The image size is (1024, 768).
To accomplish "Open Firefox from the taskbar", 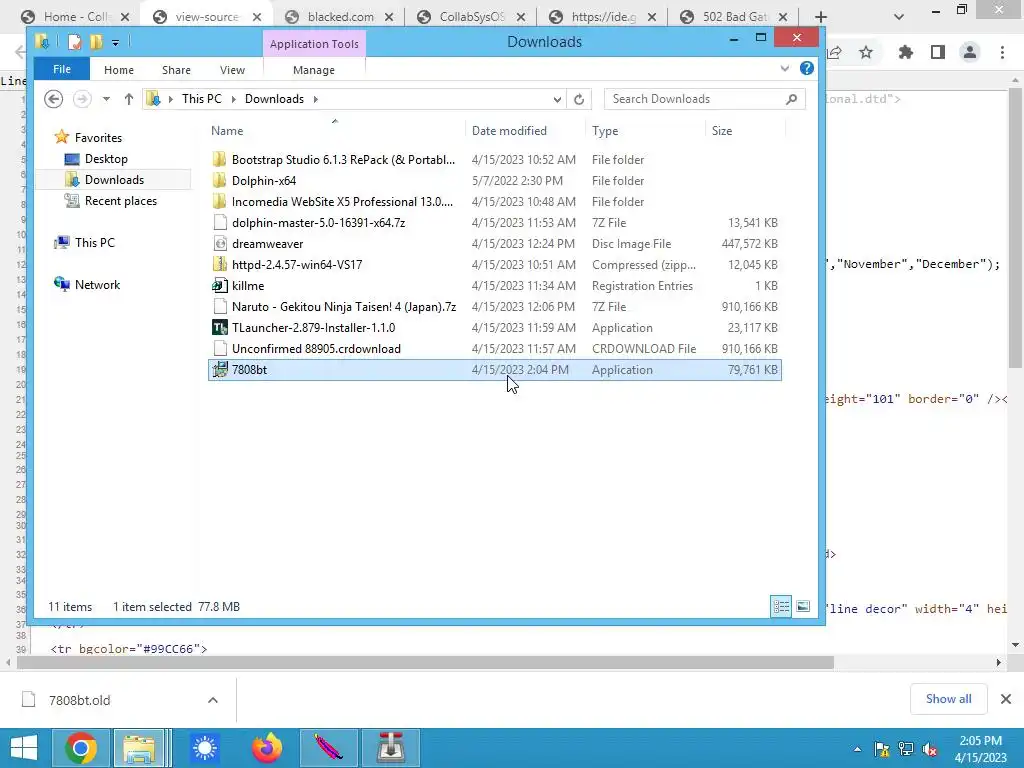I will (x=266, y=748).
